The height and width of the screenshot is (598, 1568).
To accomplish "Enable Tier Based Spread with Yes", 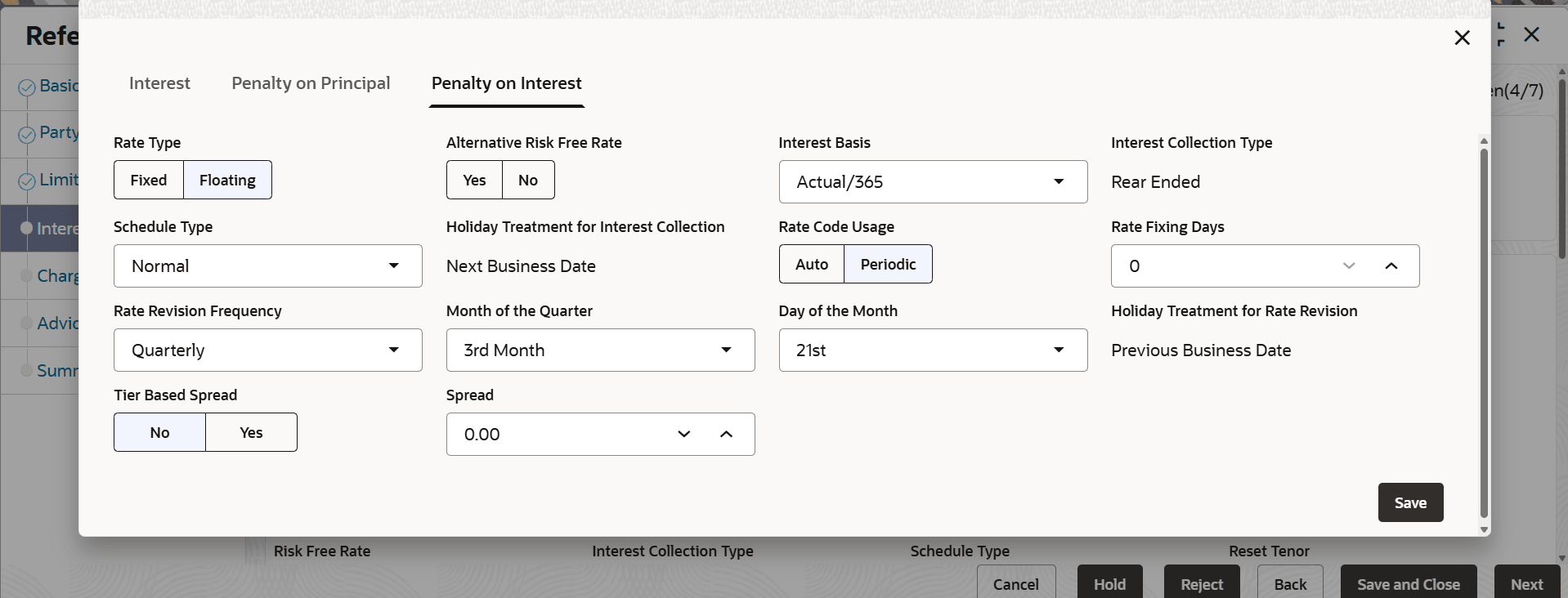I will click(251, 433).
